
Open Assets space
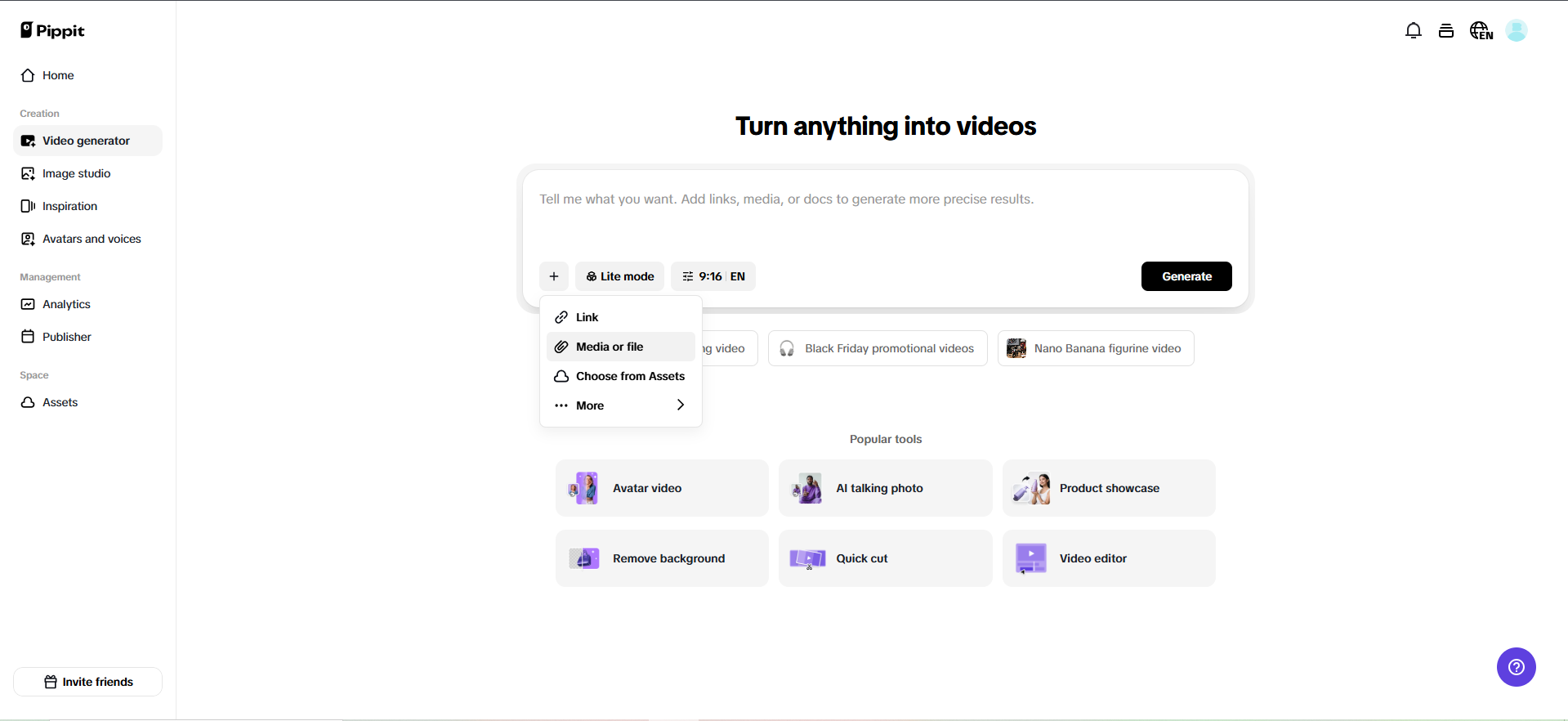88,402
